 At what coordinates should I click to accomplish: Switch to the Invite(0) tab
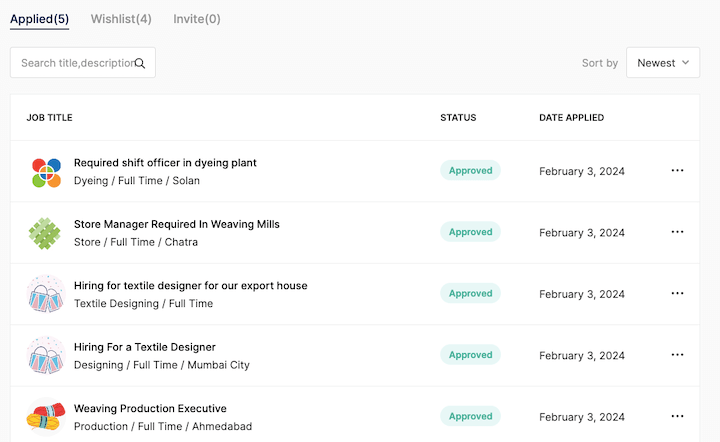[197, 19]
